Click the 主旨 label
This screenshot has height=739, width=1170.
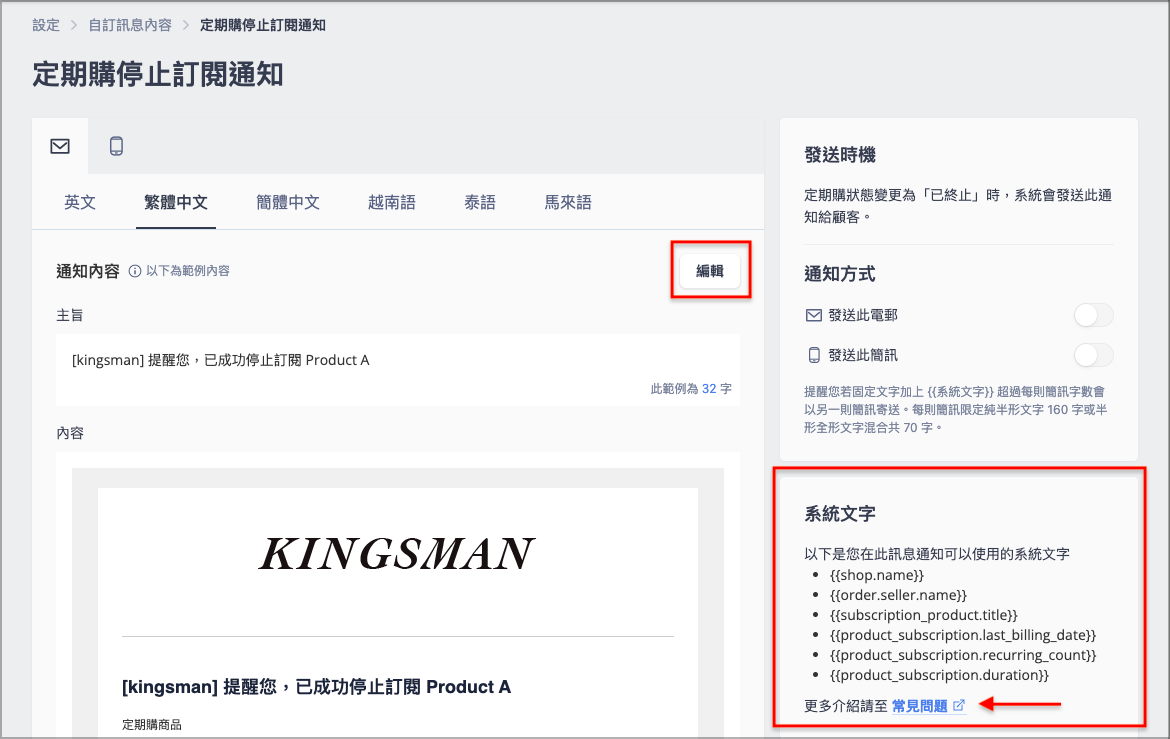point(70,316)
